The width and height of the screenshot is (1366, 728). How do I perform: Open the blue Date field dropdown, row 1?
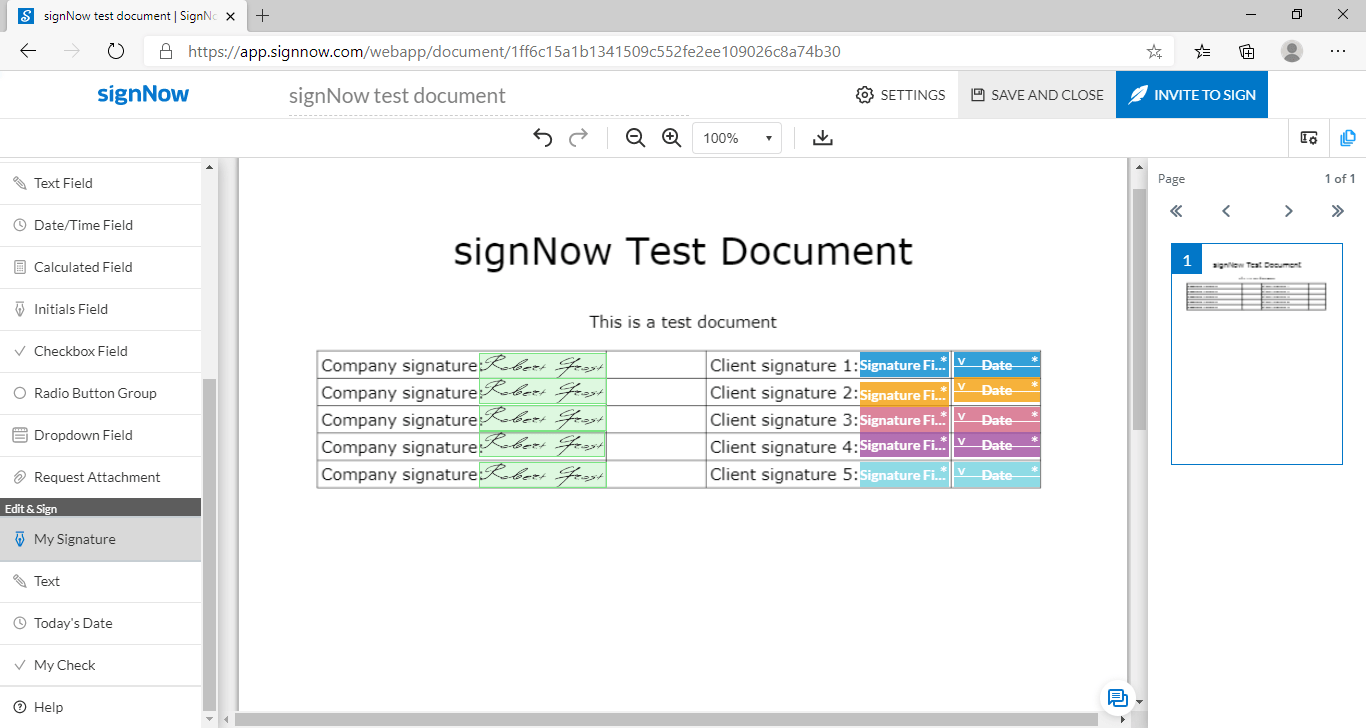tap(996, 365)
